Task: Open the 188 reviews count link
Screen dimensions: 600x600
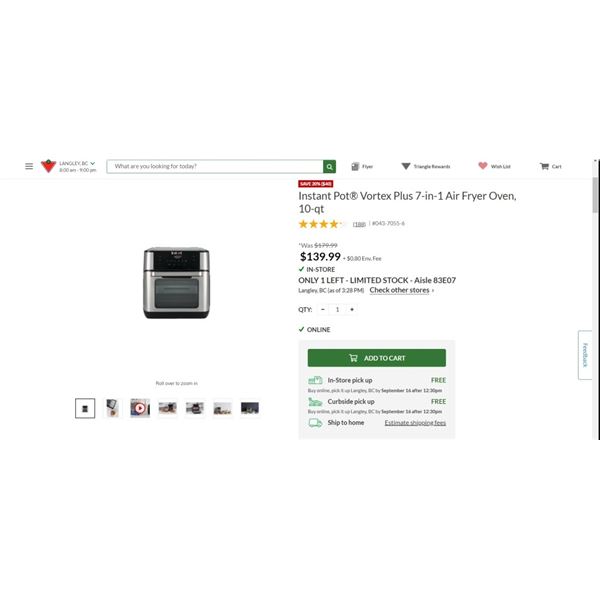Action: click(x=359, y=224)
